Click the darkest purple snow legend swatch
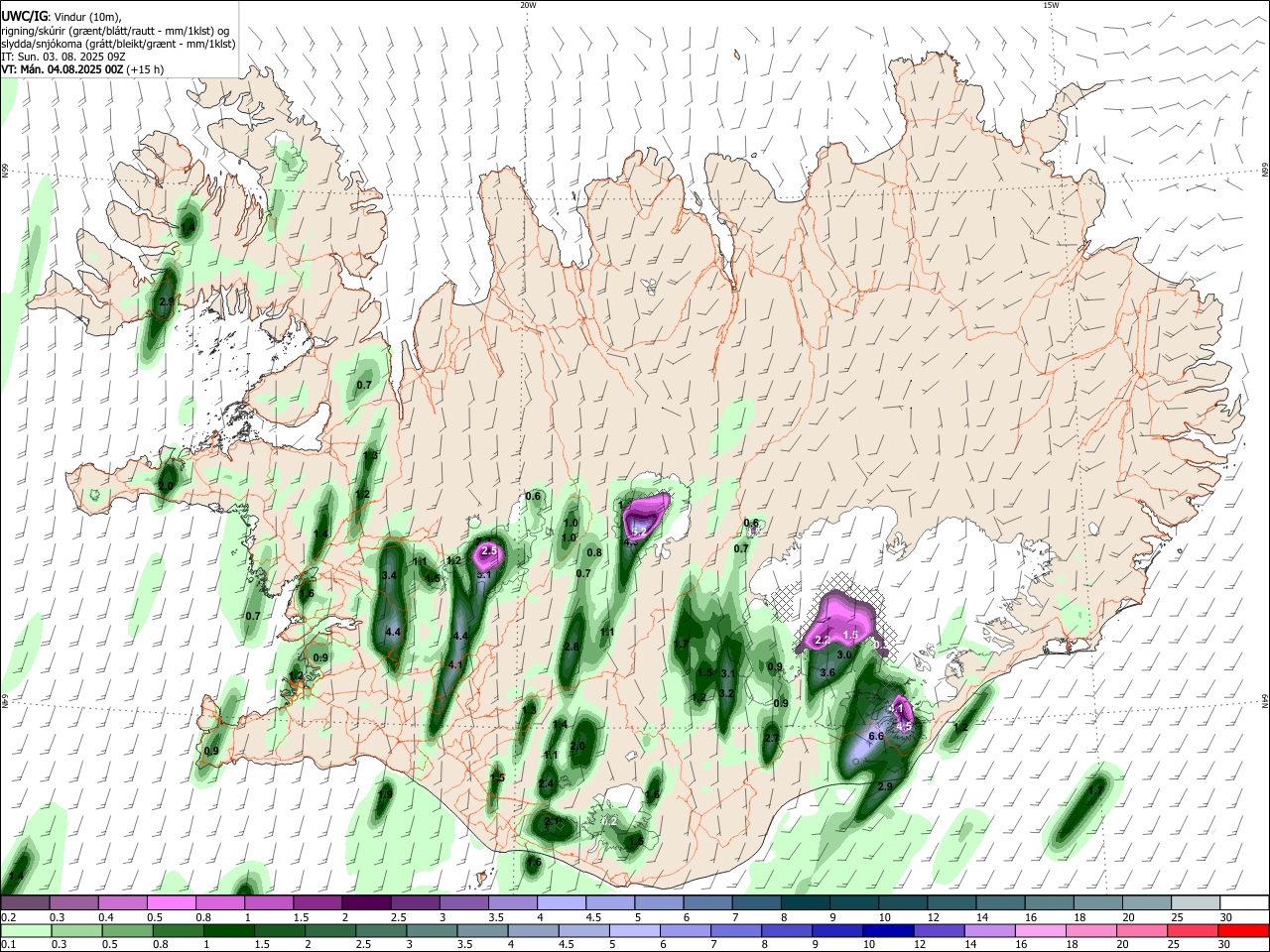1270x952 pixels. 365,903
